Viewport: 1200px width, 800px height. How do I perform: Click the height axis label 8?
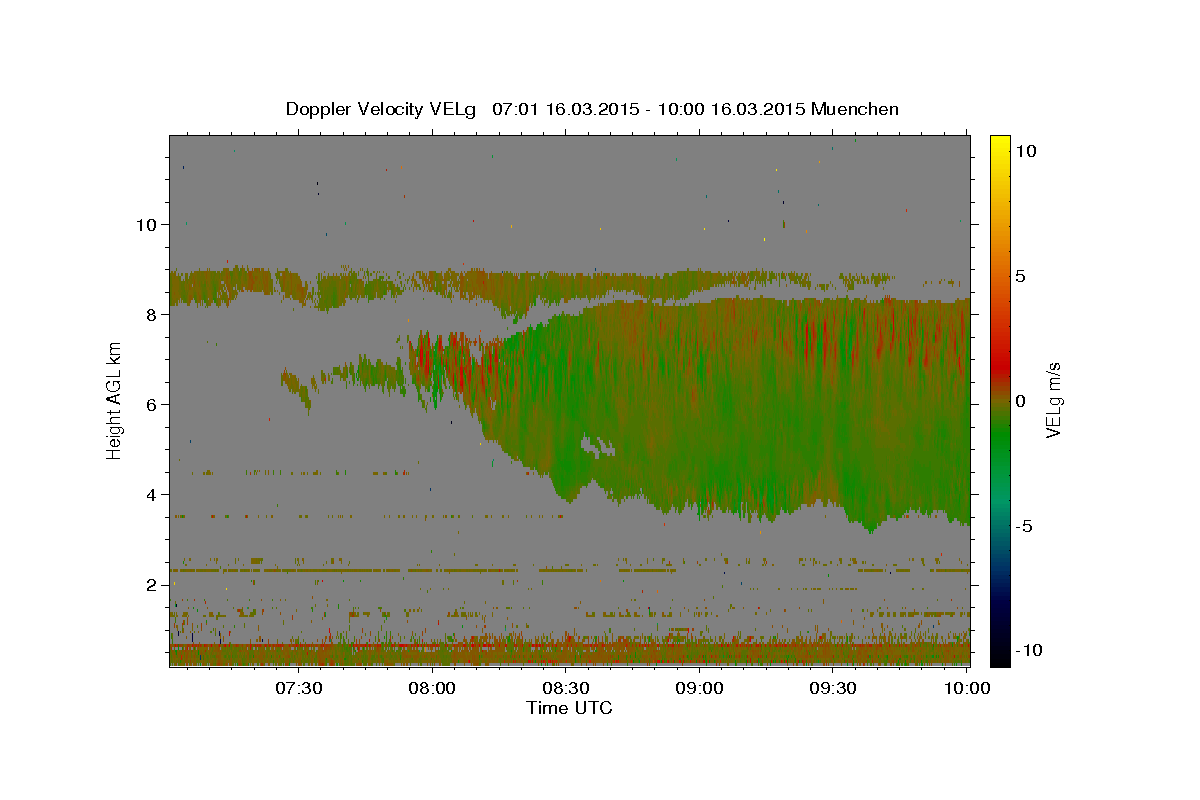(x=152, y=314)
